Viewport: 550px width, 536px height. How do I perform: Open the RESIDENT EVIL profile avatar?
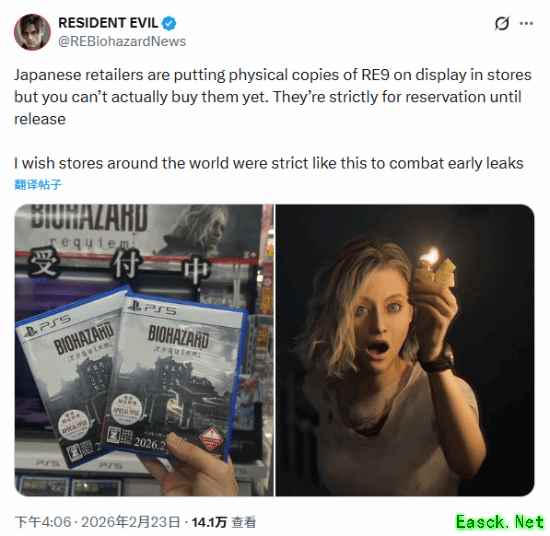[32, 32]
